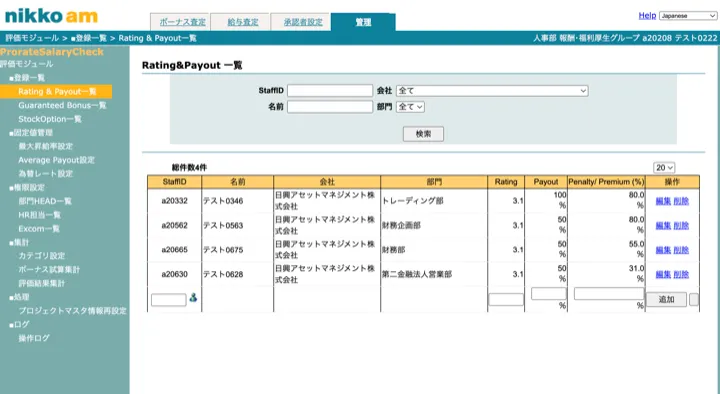
Task: Click the 追加 add button
Action: [666, 299]
